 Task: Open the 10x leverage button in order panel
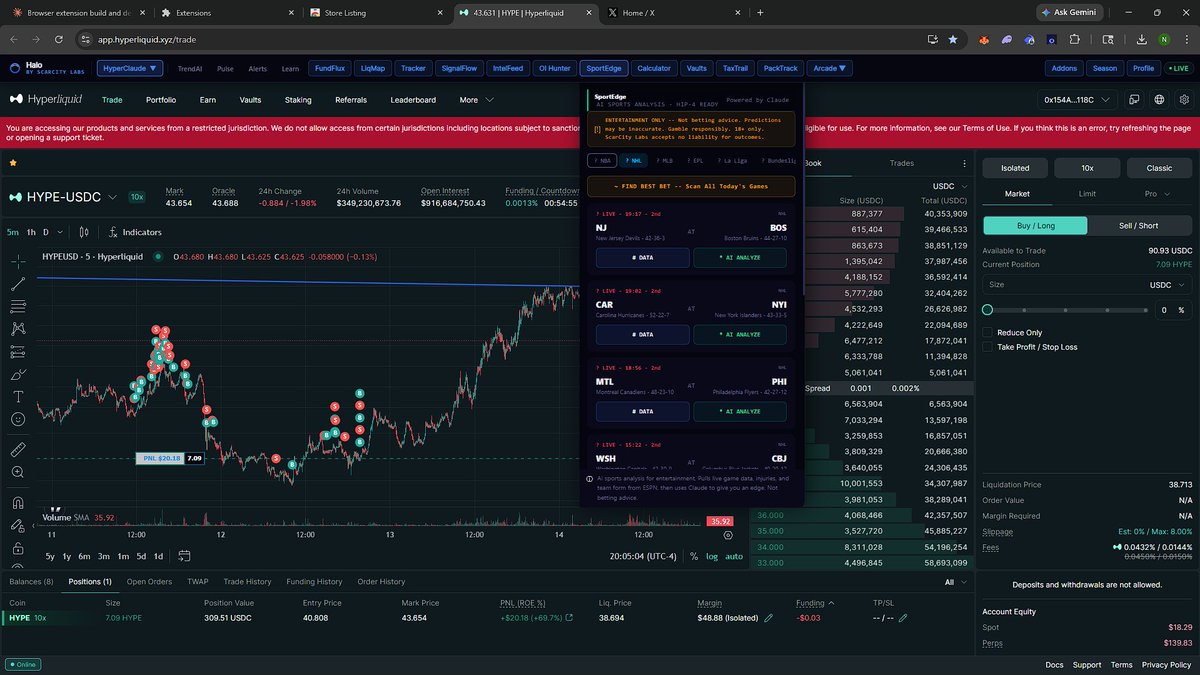1087,168
